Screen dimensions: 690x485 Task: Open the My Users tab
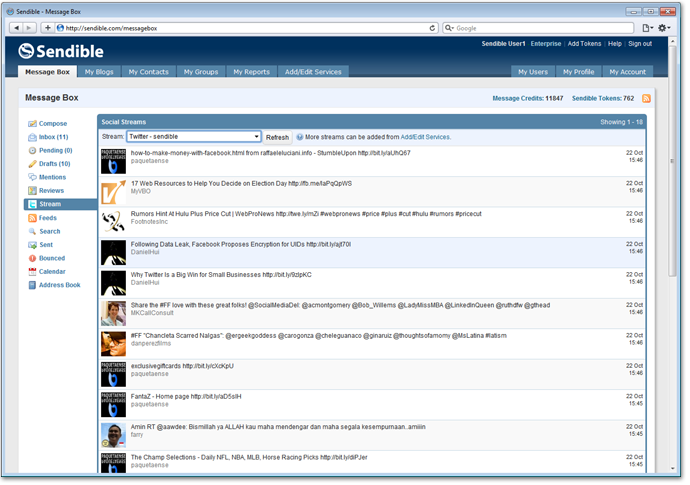533,72
